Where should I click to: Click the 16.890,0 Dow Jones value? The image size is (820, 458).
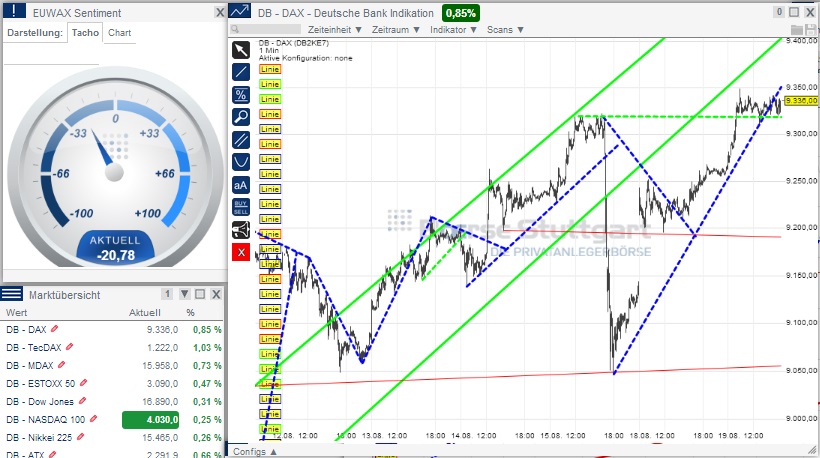tap(160, 402)
